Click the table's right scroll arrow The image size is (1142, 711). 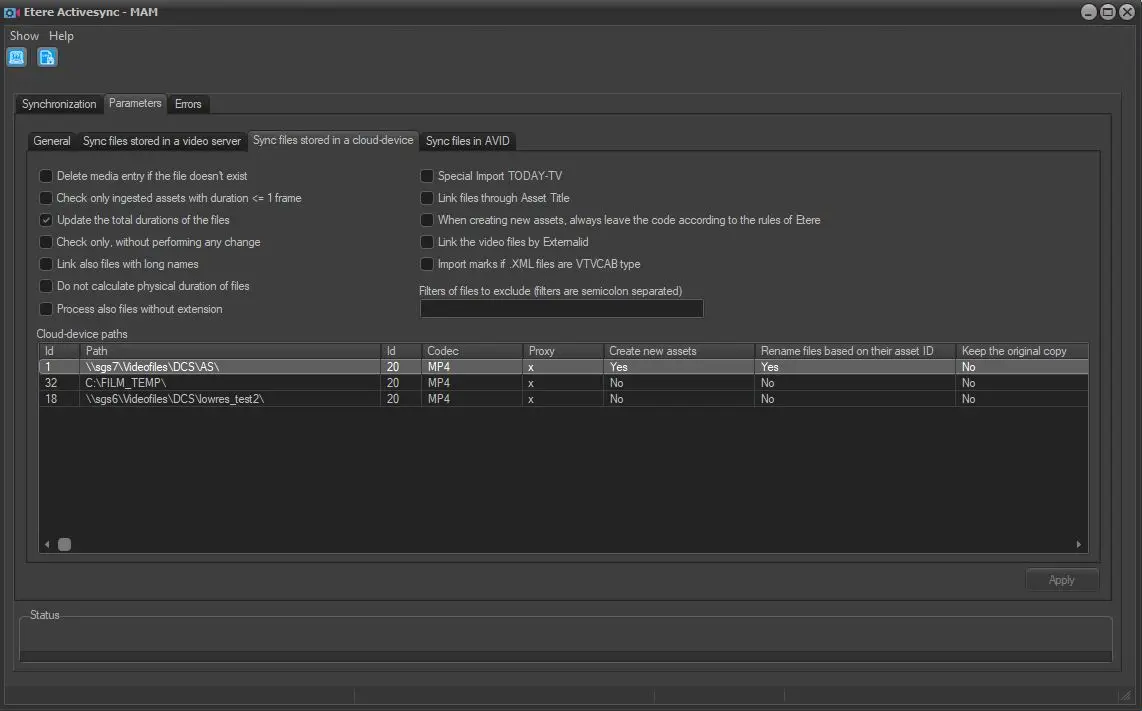pyautogui.click(x=1079, y=544)
